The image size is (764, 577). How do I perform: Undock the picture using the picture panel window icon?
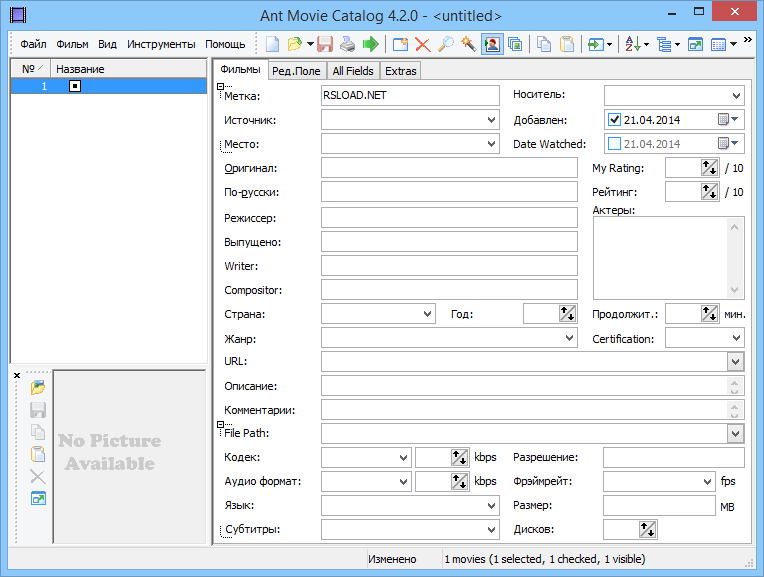tap(38, 498)
